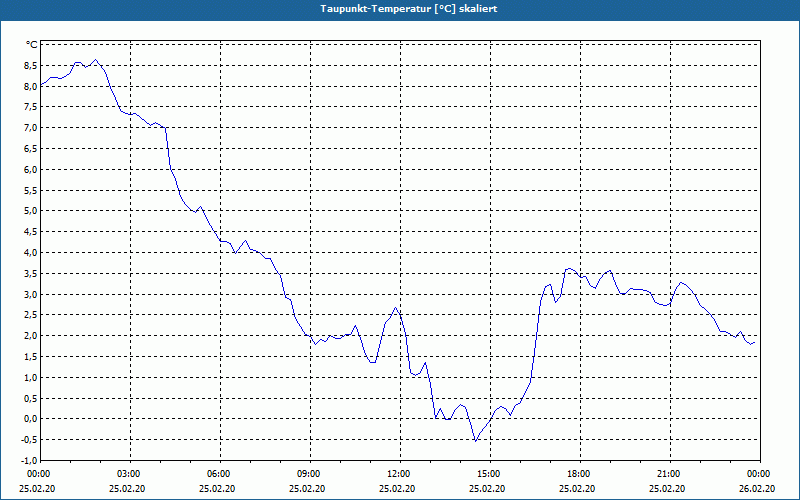The width and height of the screenshot is (800, 500).
Task: Click the "25.02.20" date under 15:00
Action: pyautogui.click(x=488, y=488)
